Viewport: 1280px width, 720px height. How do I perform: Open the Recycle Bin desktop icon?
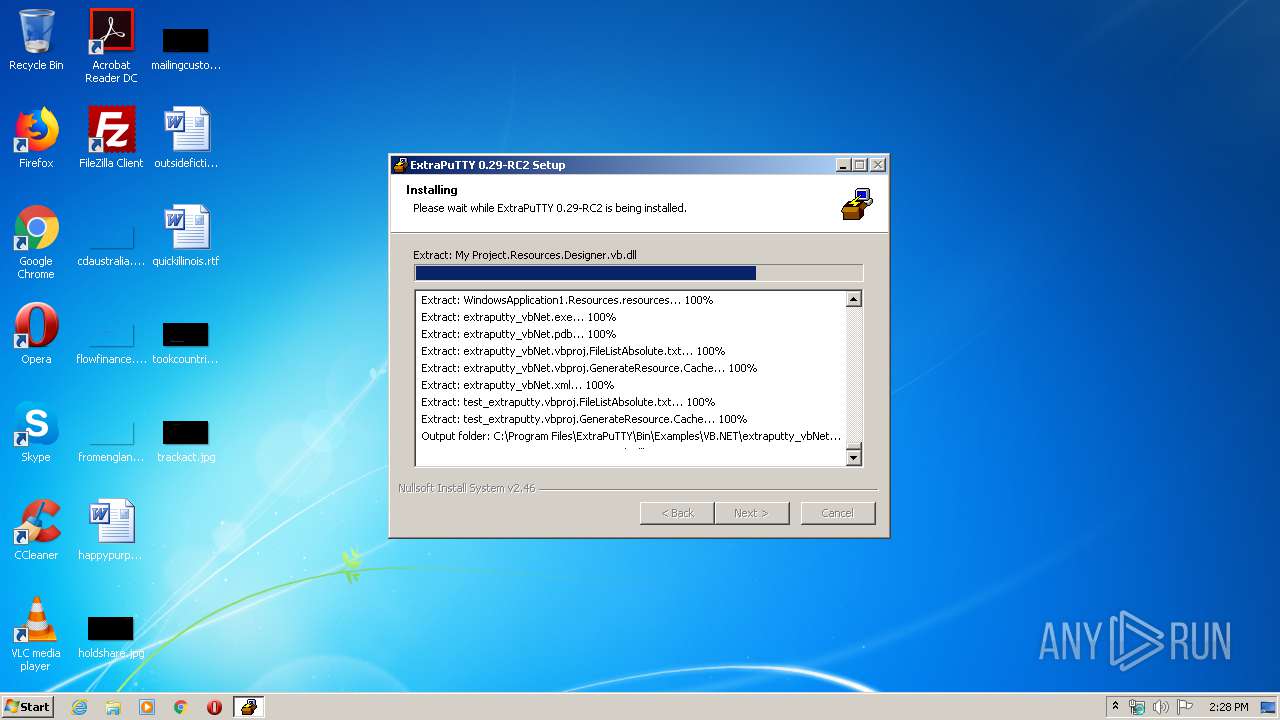point(36,40)
